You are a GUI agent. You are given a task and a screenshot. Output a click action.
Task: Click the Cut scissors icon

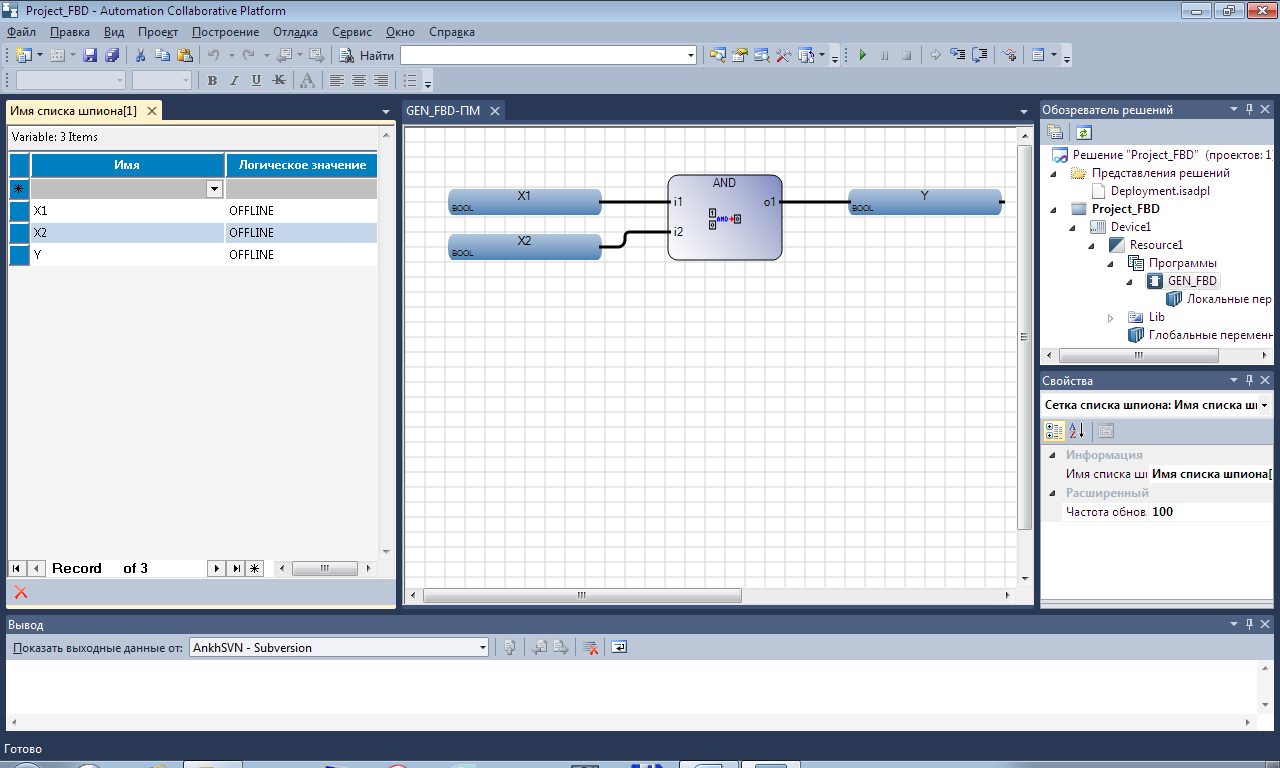[x=141, y=56]
